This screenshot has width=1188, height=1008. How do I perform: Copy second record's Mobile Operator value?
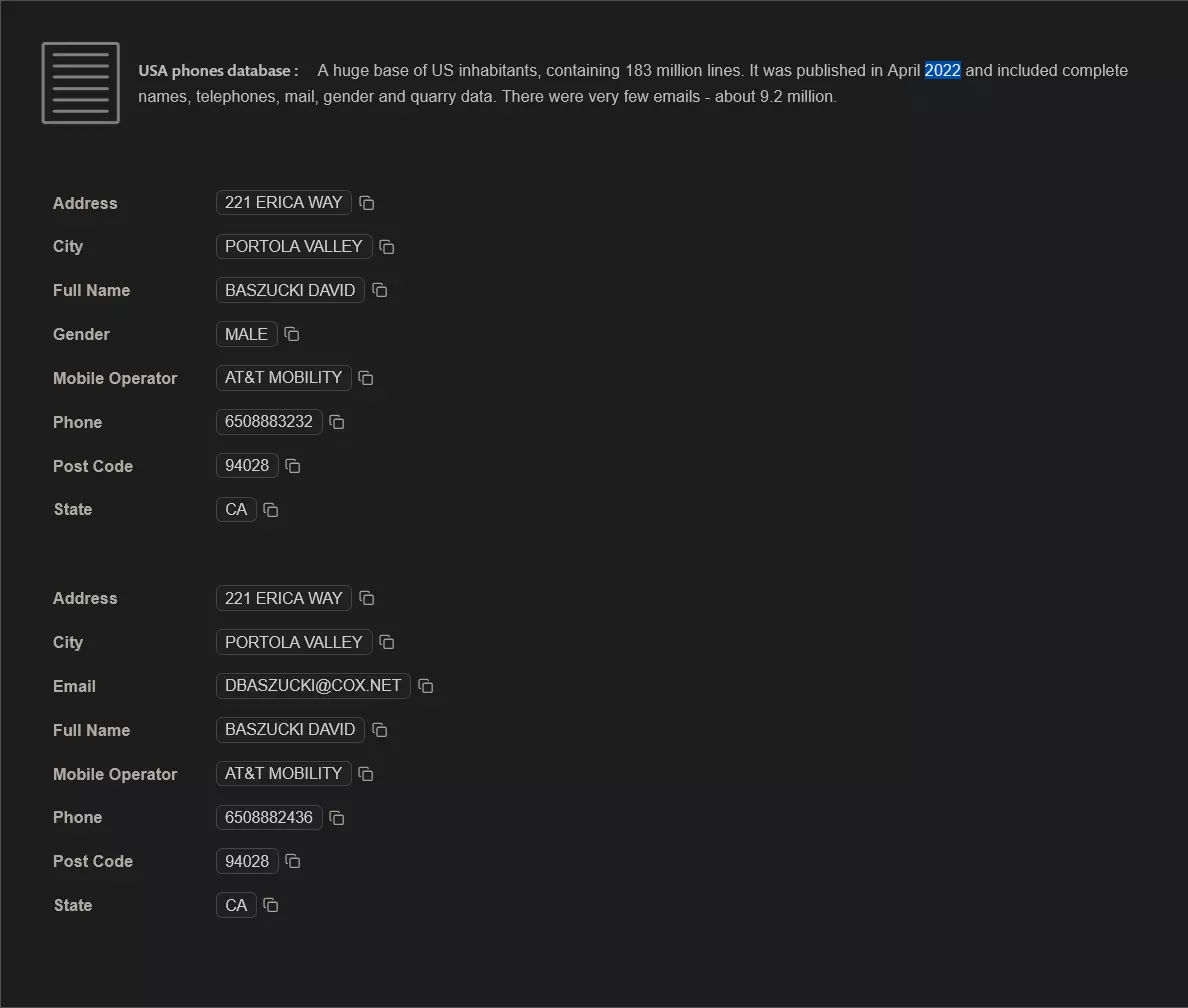[366, 774]
